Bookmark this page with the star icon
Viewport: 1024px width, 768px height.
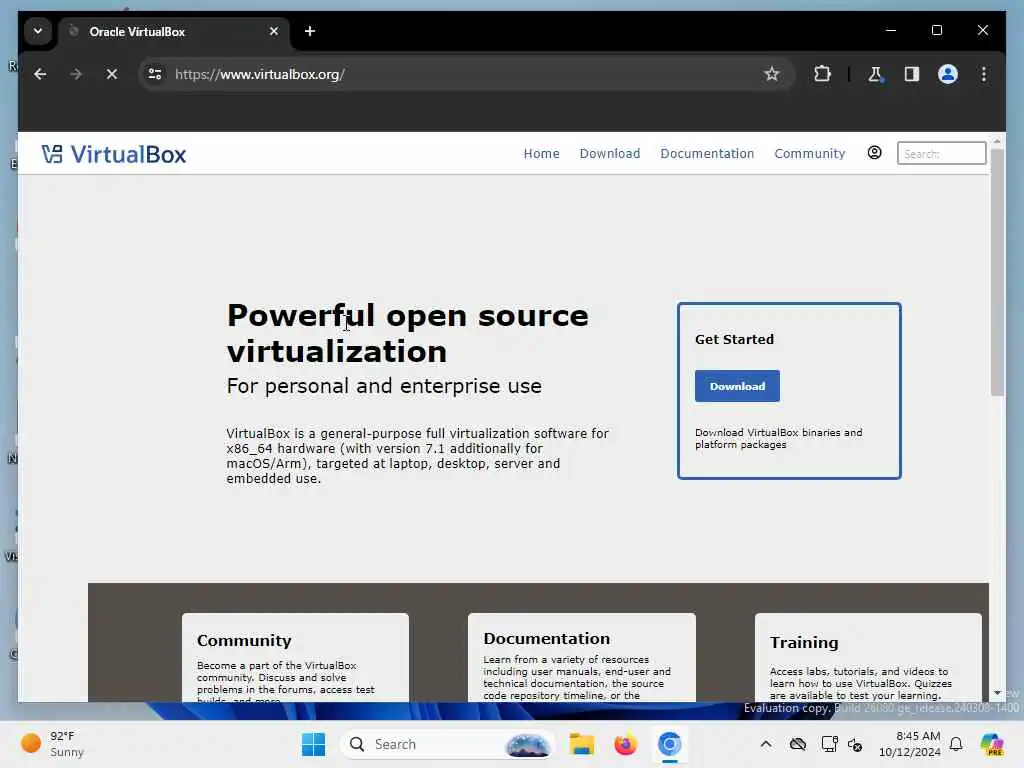click(x=771, y=74)
